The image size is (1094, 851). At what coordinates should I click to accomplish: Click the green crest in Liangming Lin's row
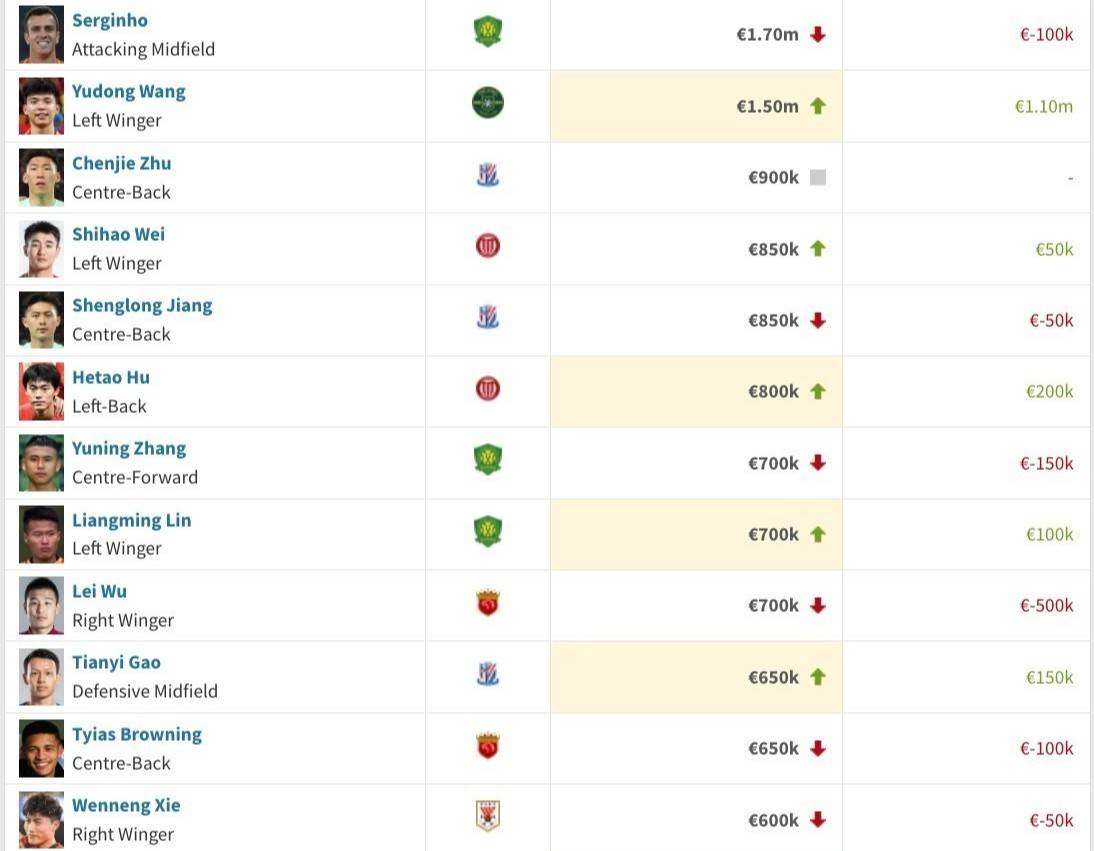click(x=488, y=531)
